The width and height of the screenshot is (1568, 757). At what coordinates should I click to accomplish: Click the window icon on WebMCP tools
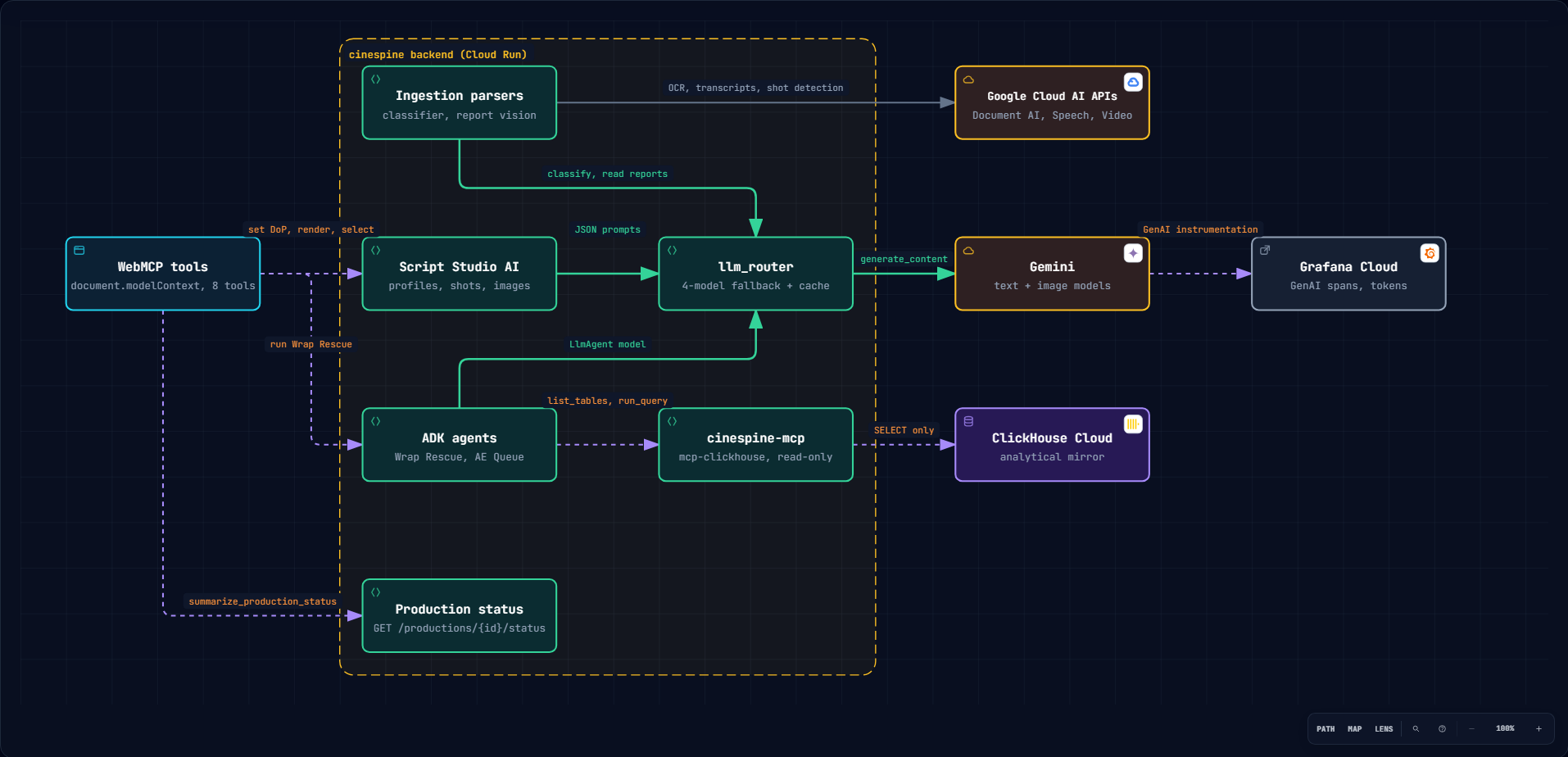(x=79, y=250)
